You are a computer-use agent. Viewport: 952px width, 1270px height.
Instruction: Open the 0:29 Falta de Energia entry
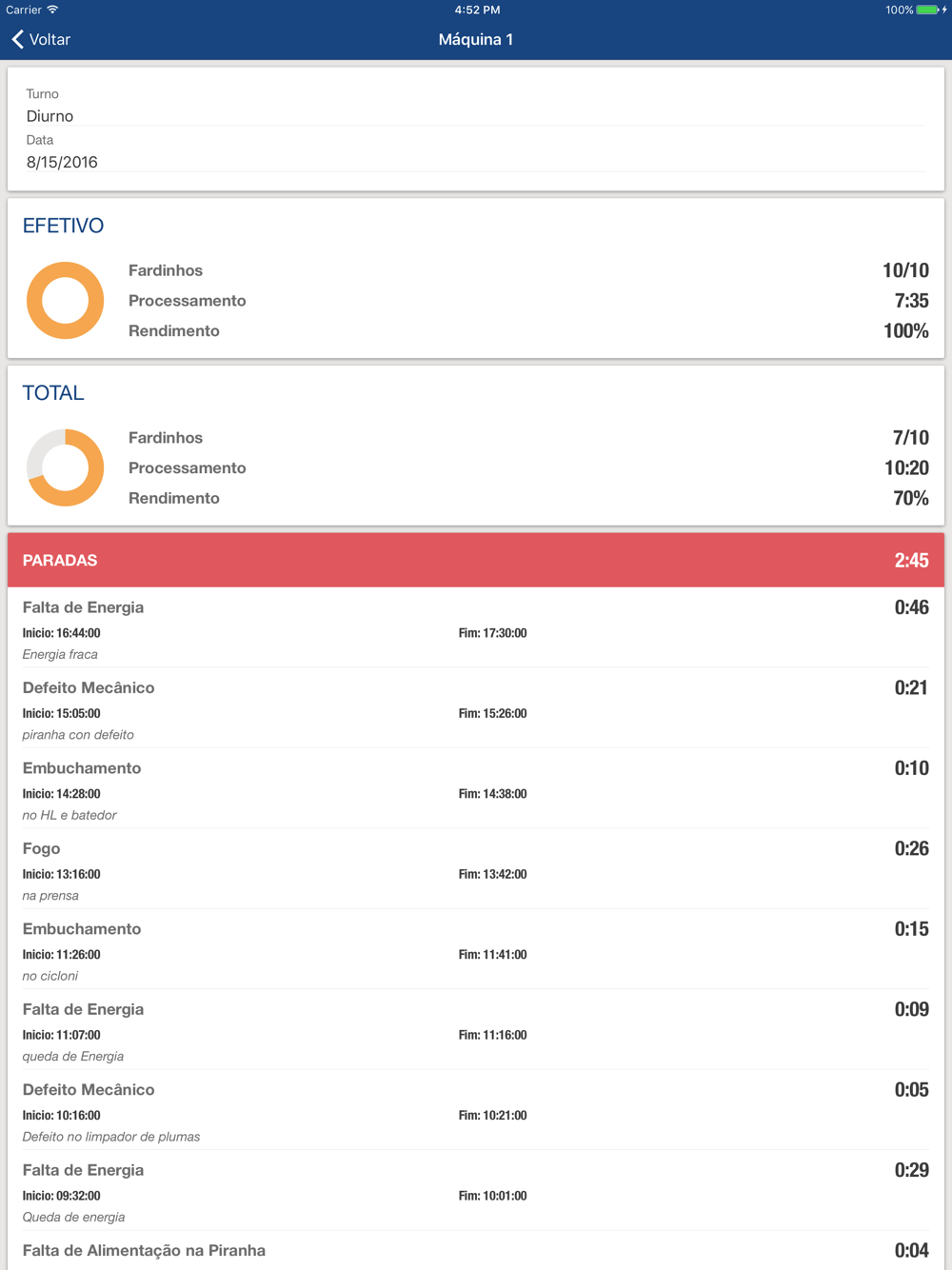point(476,1191)
